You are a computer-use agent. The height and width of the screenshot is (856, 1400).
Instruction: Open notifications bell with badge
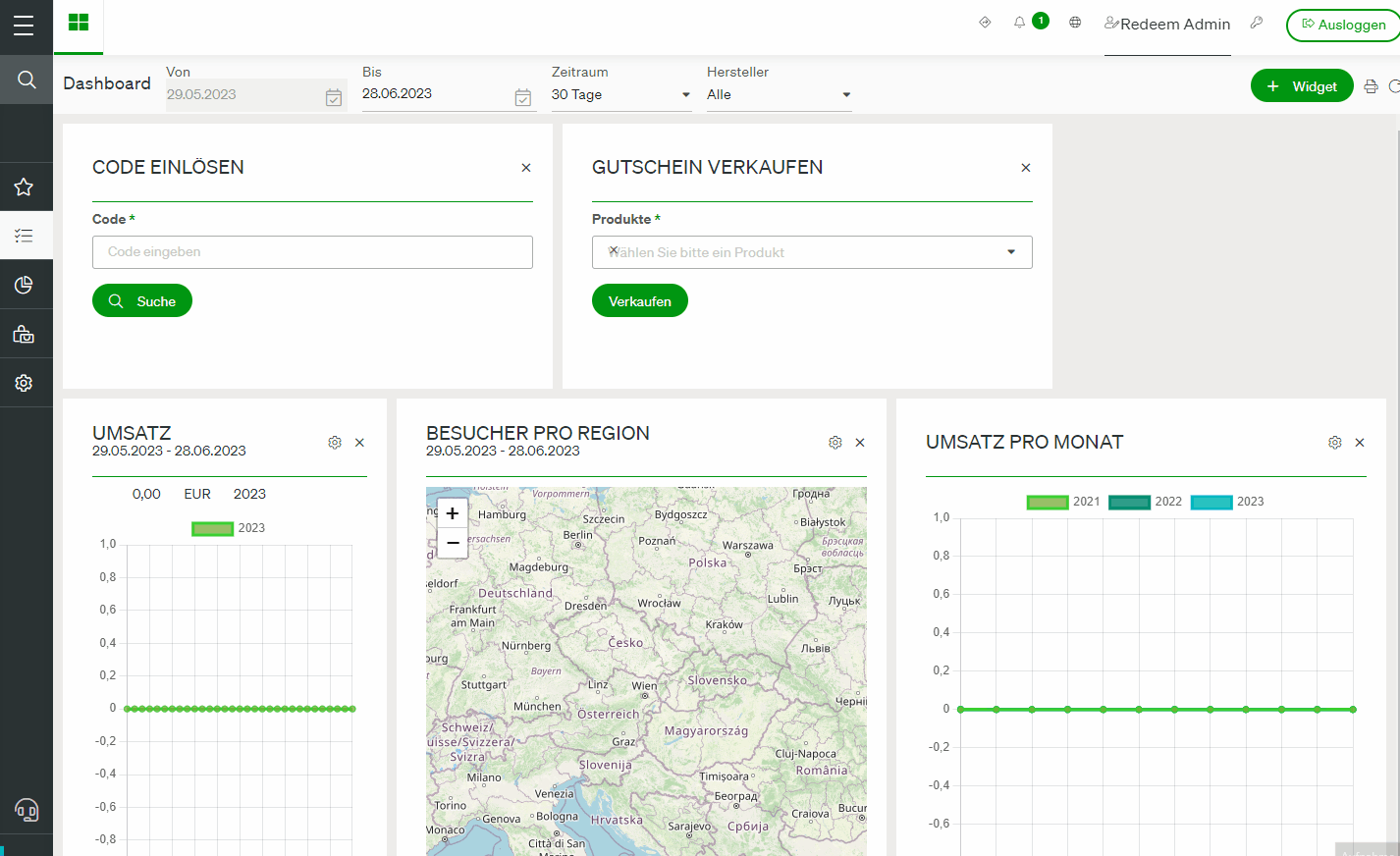pyautogui.click(x=1020, y=23)
